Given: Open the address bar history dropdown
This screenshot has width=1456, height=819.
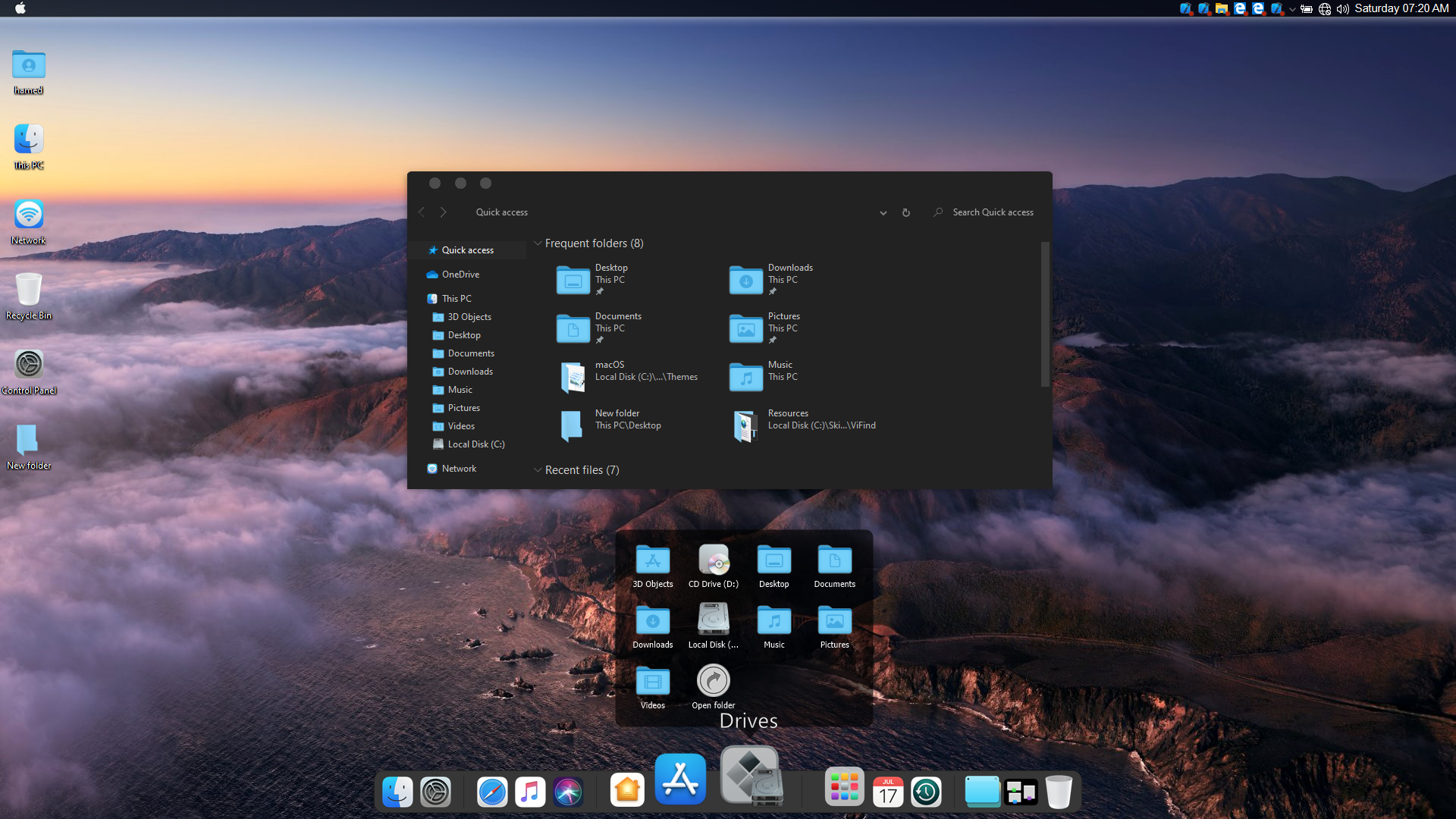Looking at the screenshot, I should click(x=883, y=213).
